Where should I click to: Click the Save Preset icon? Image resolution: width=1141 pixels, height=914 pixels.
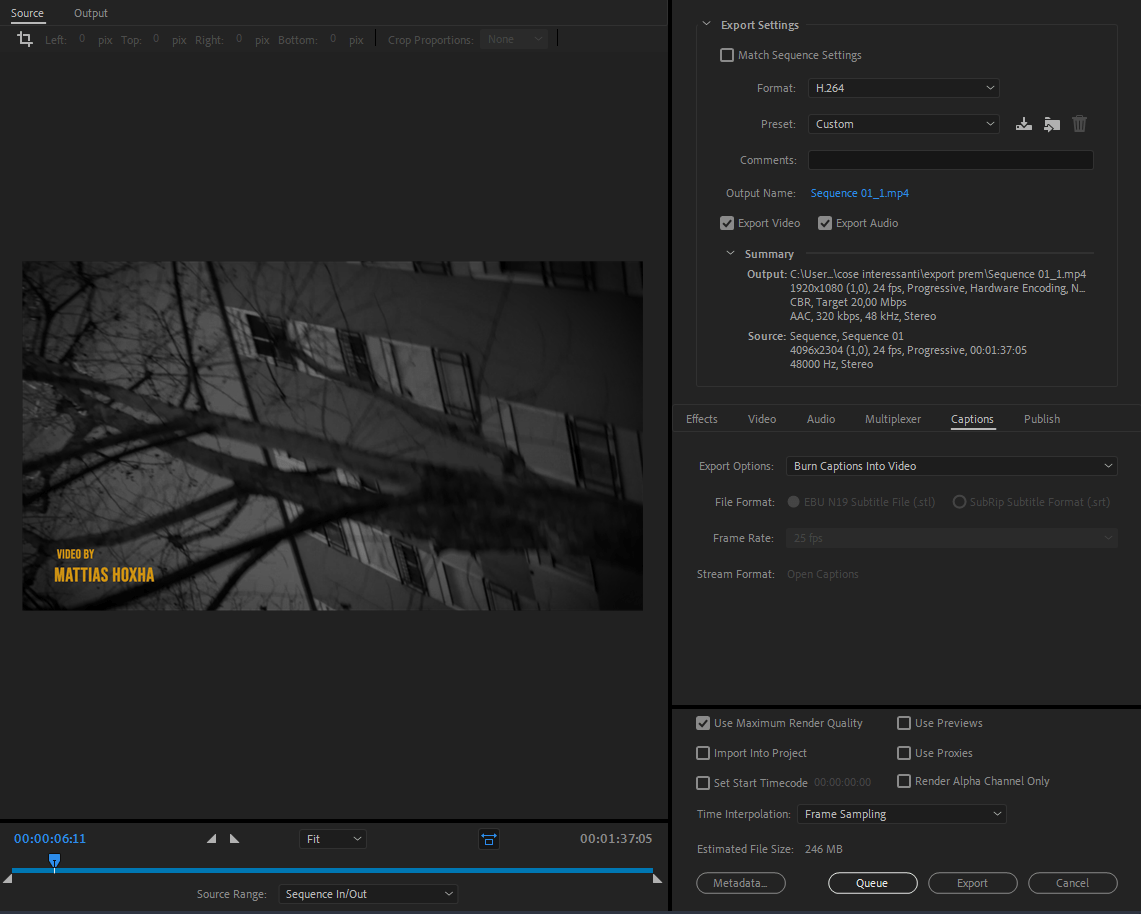(1023, 123)
